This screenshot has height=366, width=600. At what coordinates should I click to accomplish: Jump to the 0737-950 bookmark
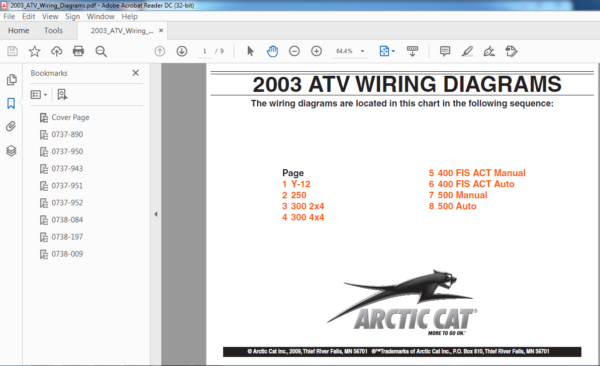(x=67, y=152)
